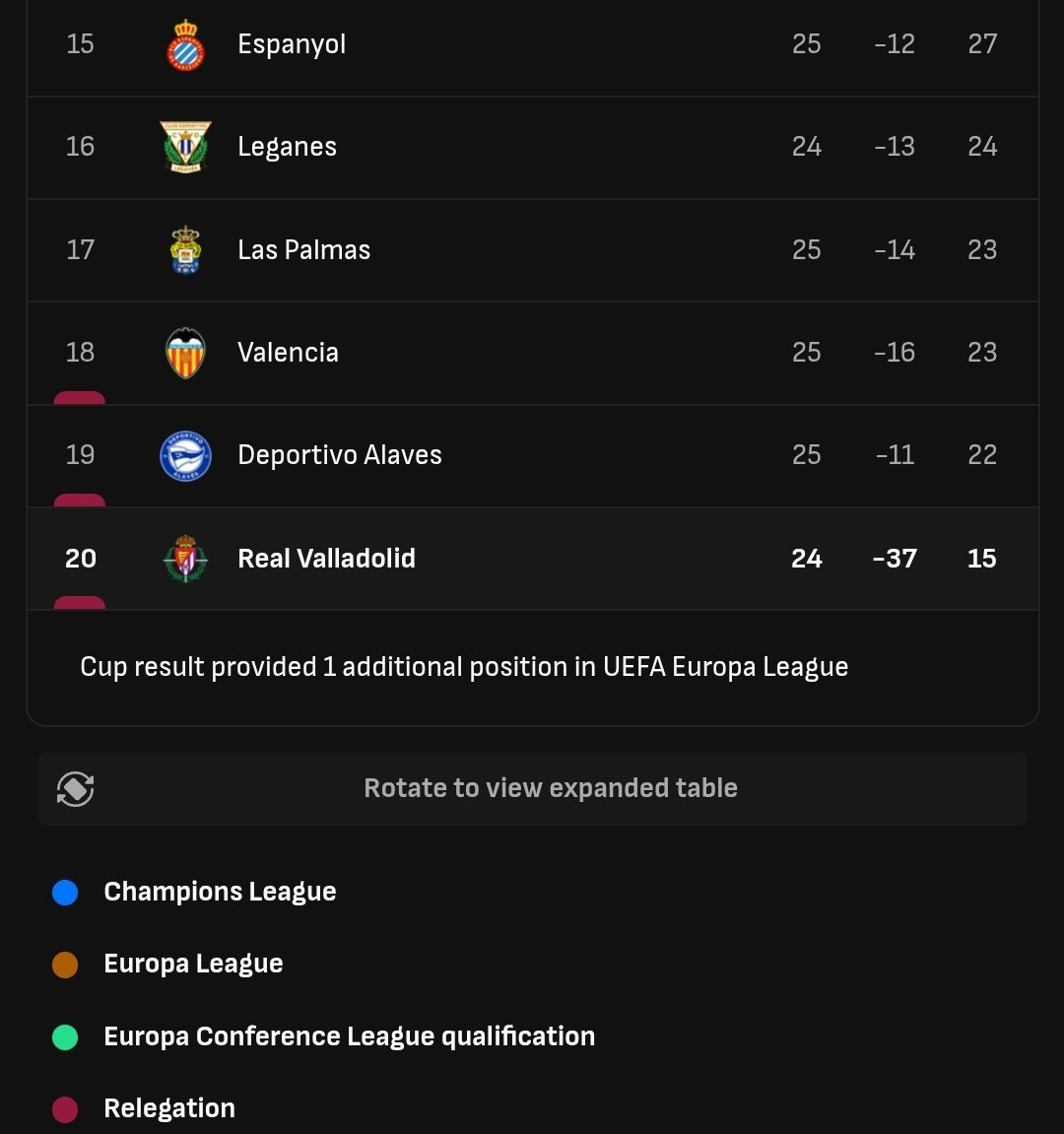Click Real Valladolid's 15 points value

(x=981, y=559)
